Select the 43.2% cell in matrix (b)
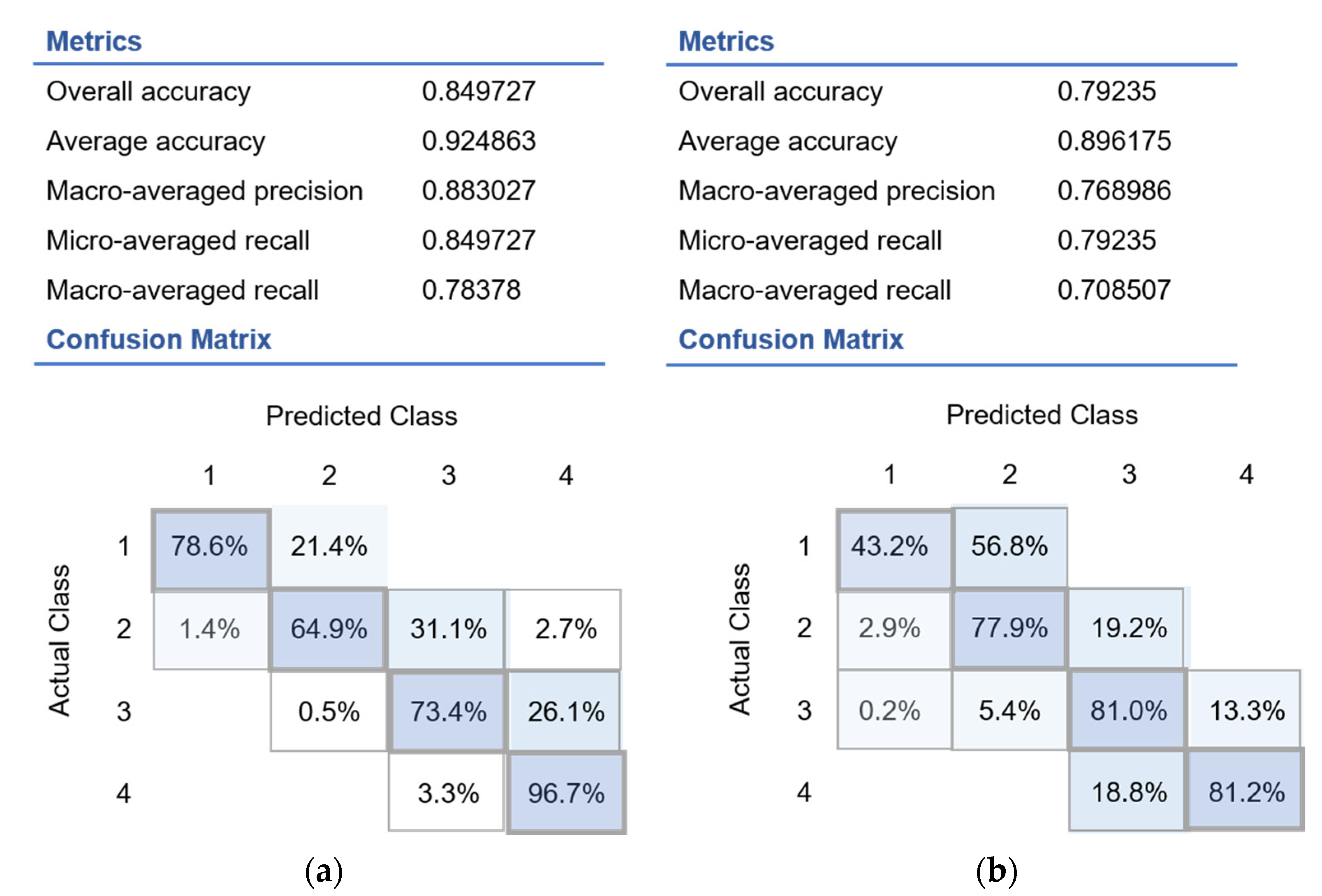Screen dimensions: 1322x896 [x=889, y=547]
